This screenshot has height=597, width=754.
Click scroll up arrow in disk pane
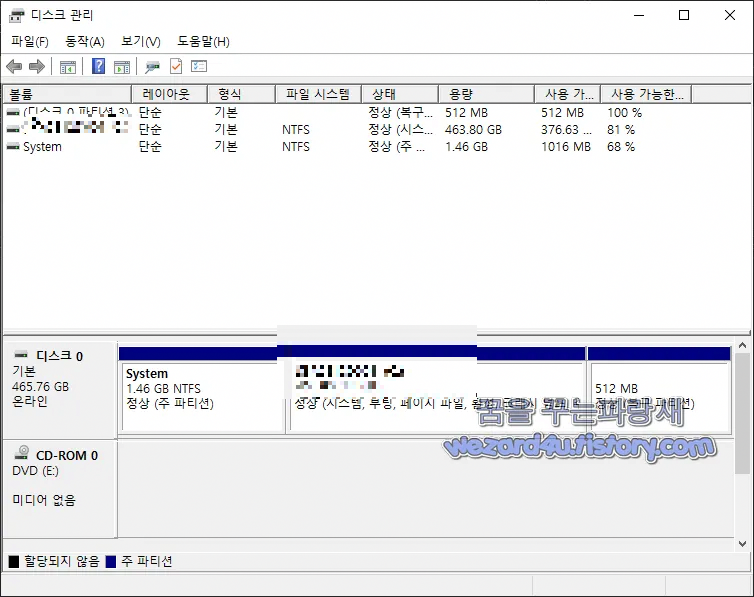click(742, 345)
